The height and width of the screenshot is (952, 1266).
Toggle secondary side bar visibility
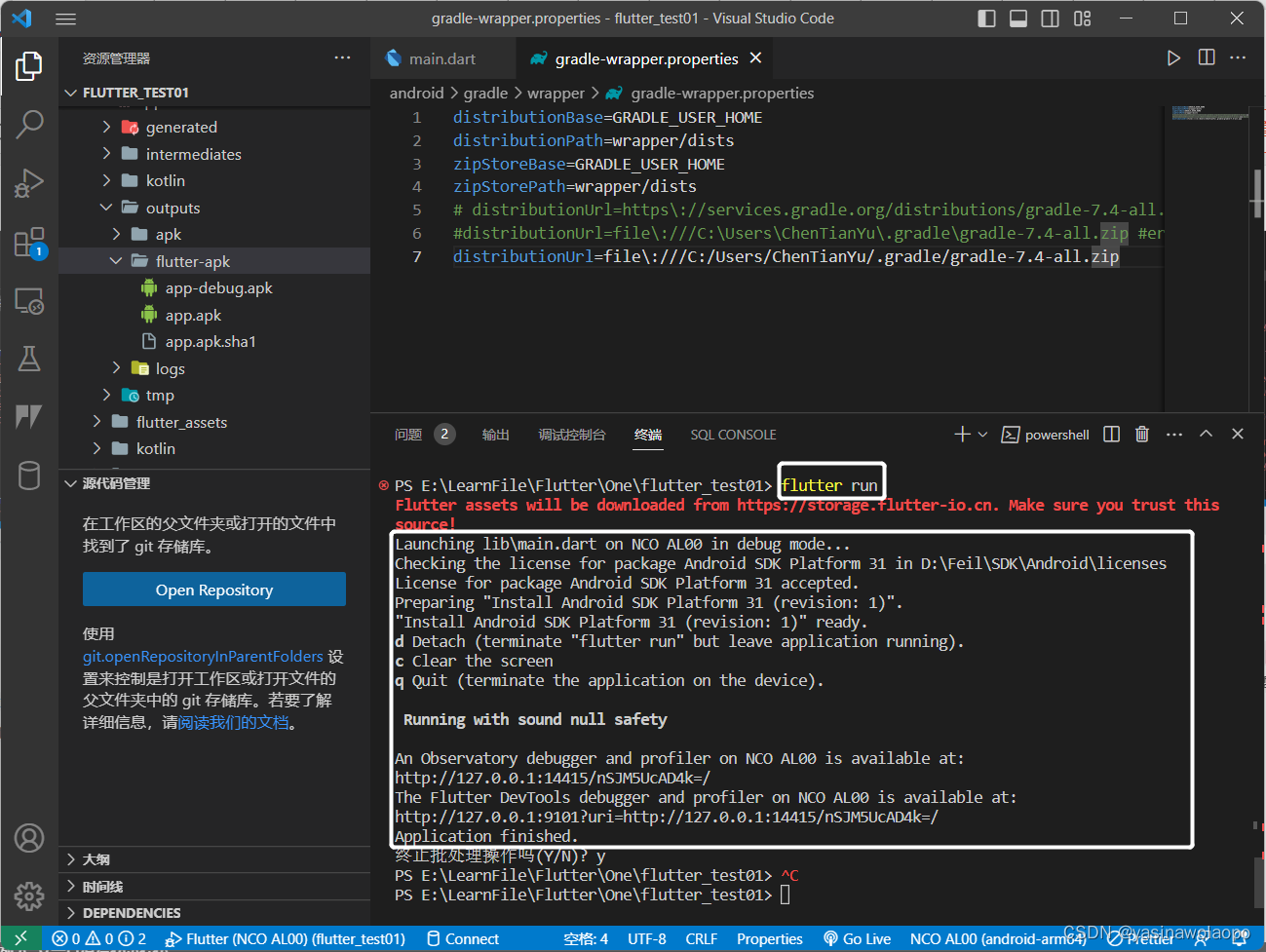pos(1051,19)
